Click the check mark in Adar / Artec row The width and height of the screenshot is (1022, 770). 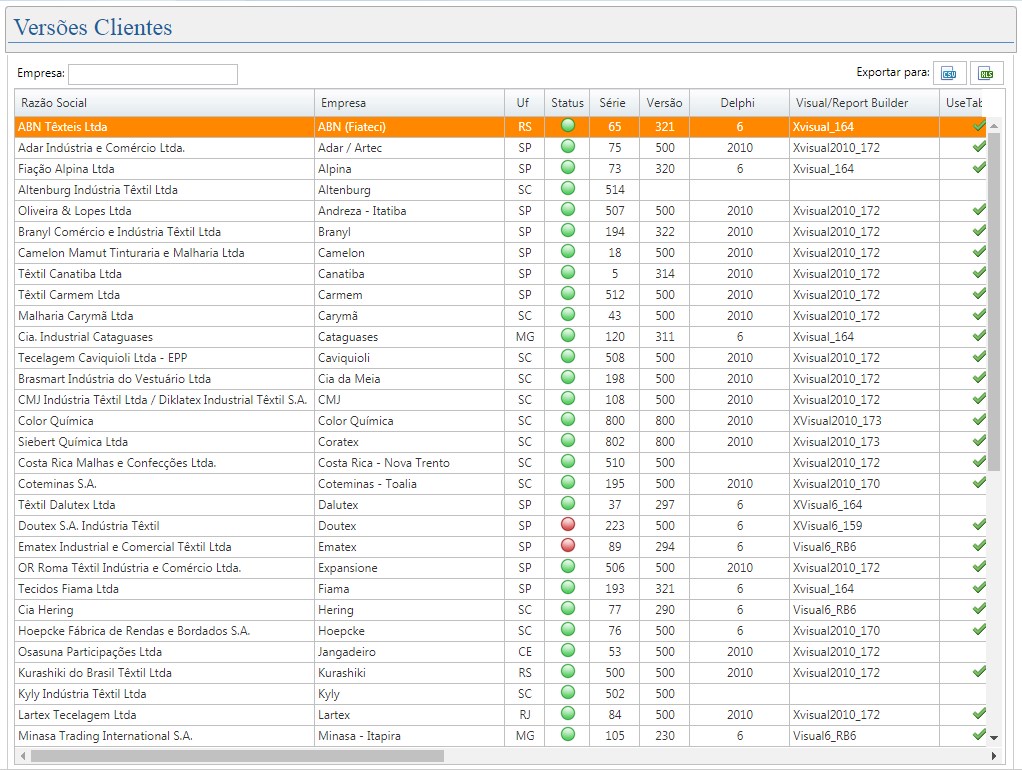(x=978, y=147)
